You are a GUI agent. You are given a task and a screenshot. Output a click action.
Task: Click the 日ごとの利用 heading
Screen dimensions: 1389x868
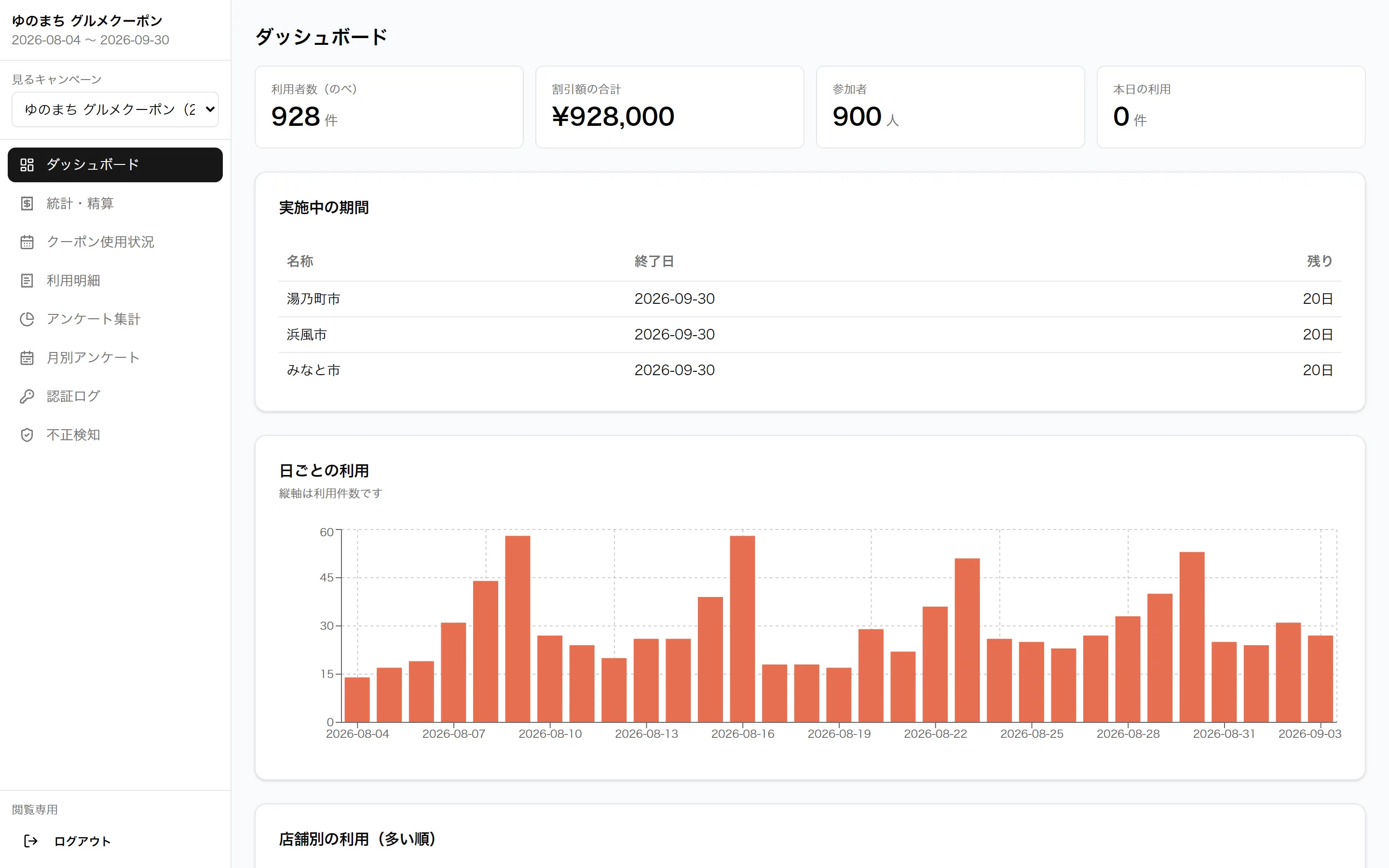click(324, 471)
